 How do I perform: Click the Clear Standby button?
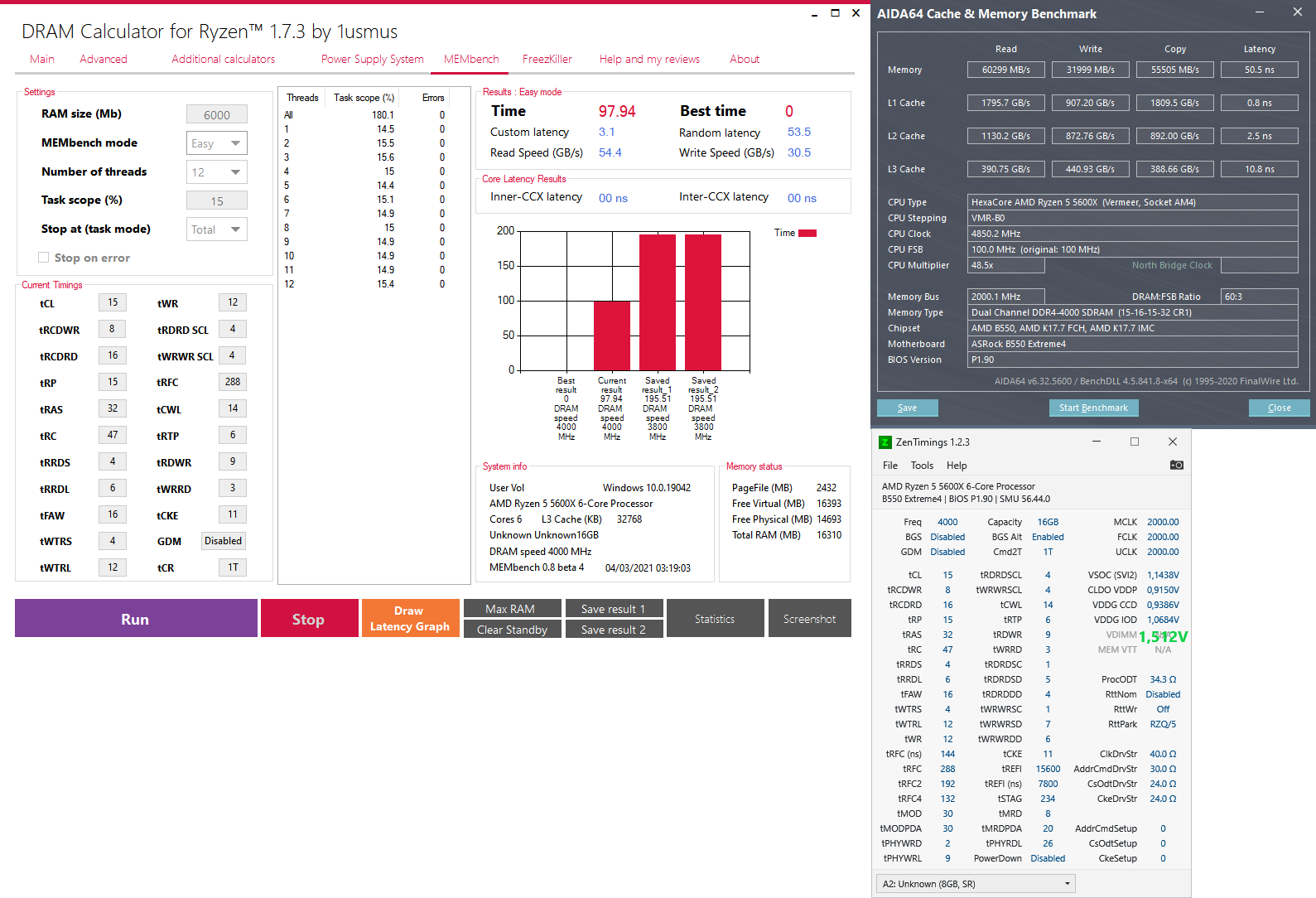tap(512, 630)
